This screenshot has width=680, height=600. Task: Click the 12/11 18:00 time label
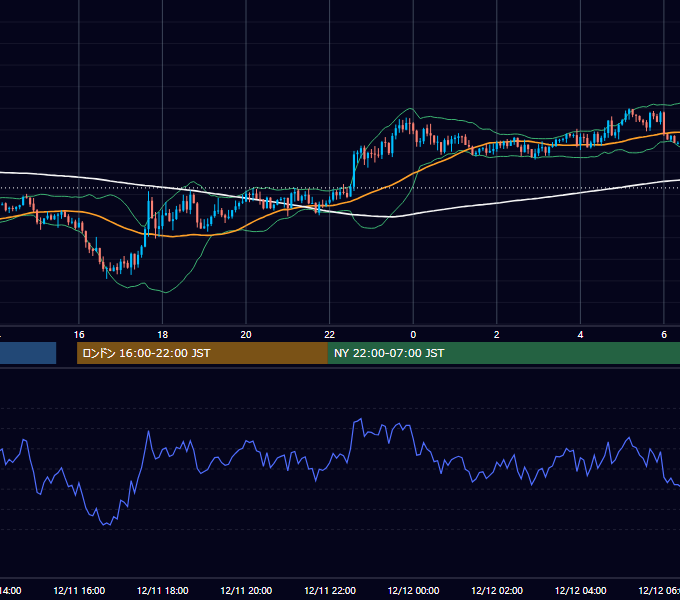pos(163,590)
